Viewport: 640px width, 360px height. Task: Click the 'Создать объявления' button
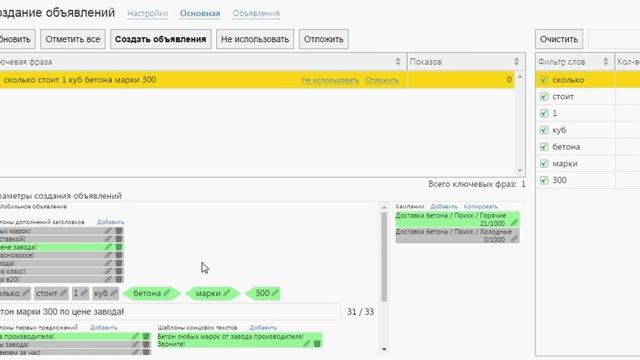pos(160,39)
